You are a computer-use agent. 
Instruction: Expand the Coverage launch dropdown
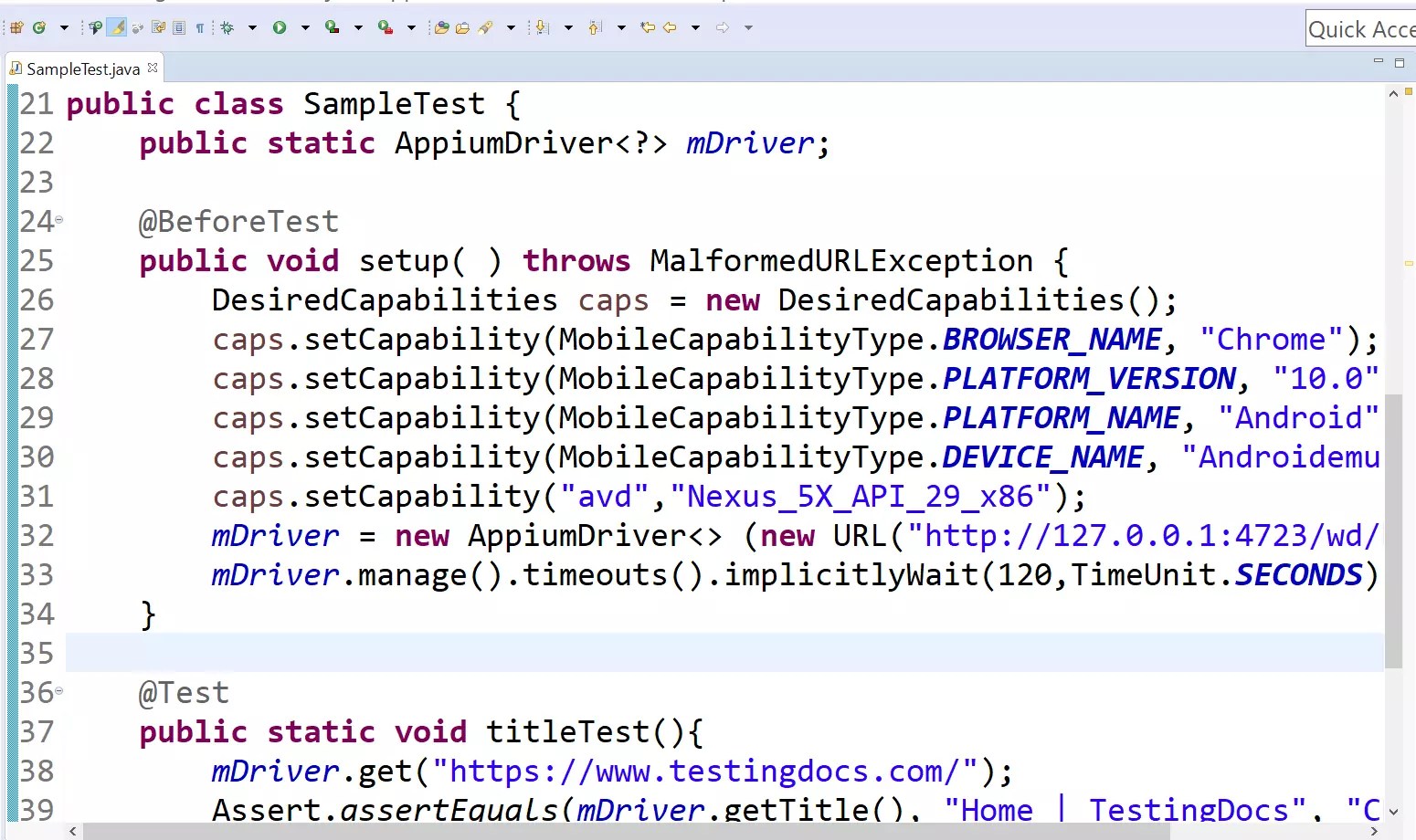click(358, 27)
